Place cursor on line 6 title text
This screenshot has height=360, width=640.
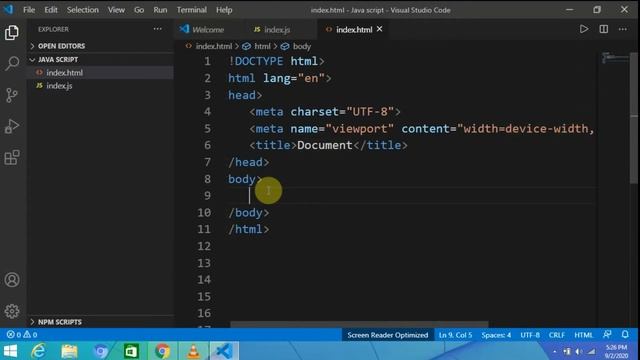tap(324, 145)
